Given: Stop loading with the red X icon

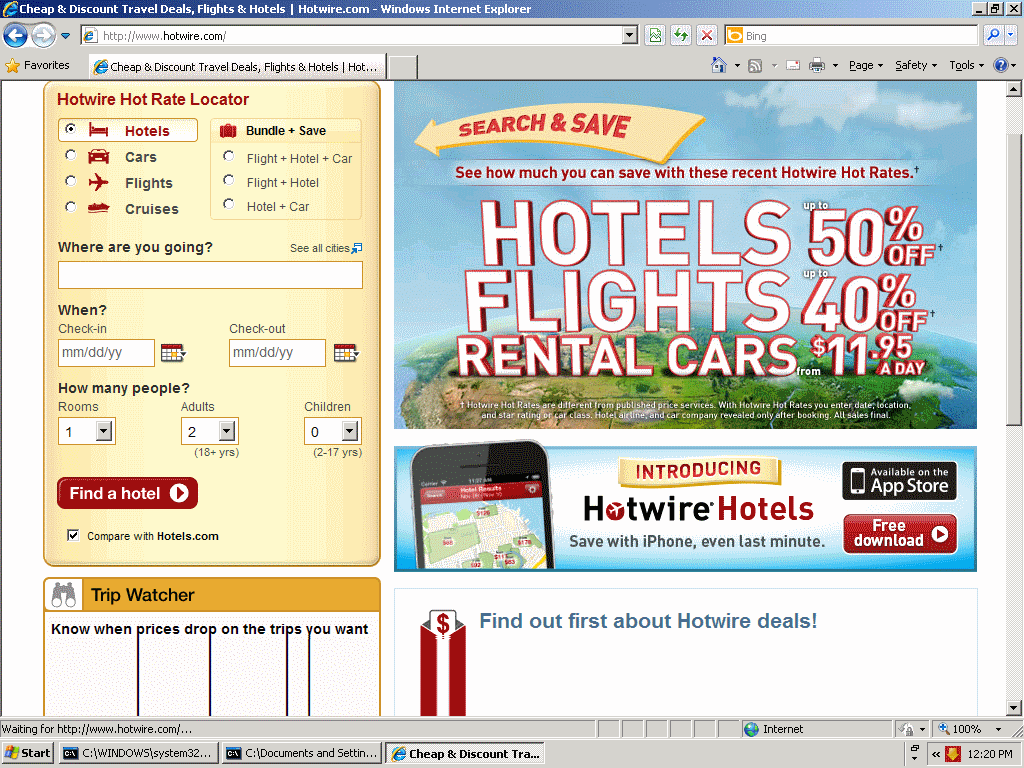Looking at the screenshot, I should [707, 35].
